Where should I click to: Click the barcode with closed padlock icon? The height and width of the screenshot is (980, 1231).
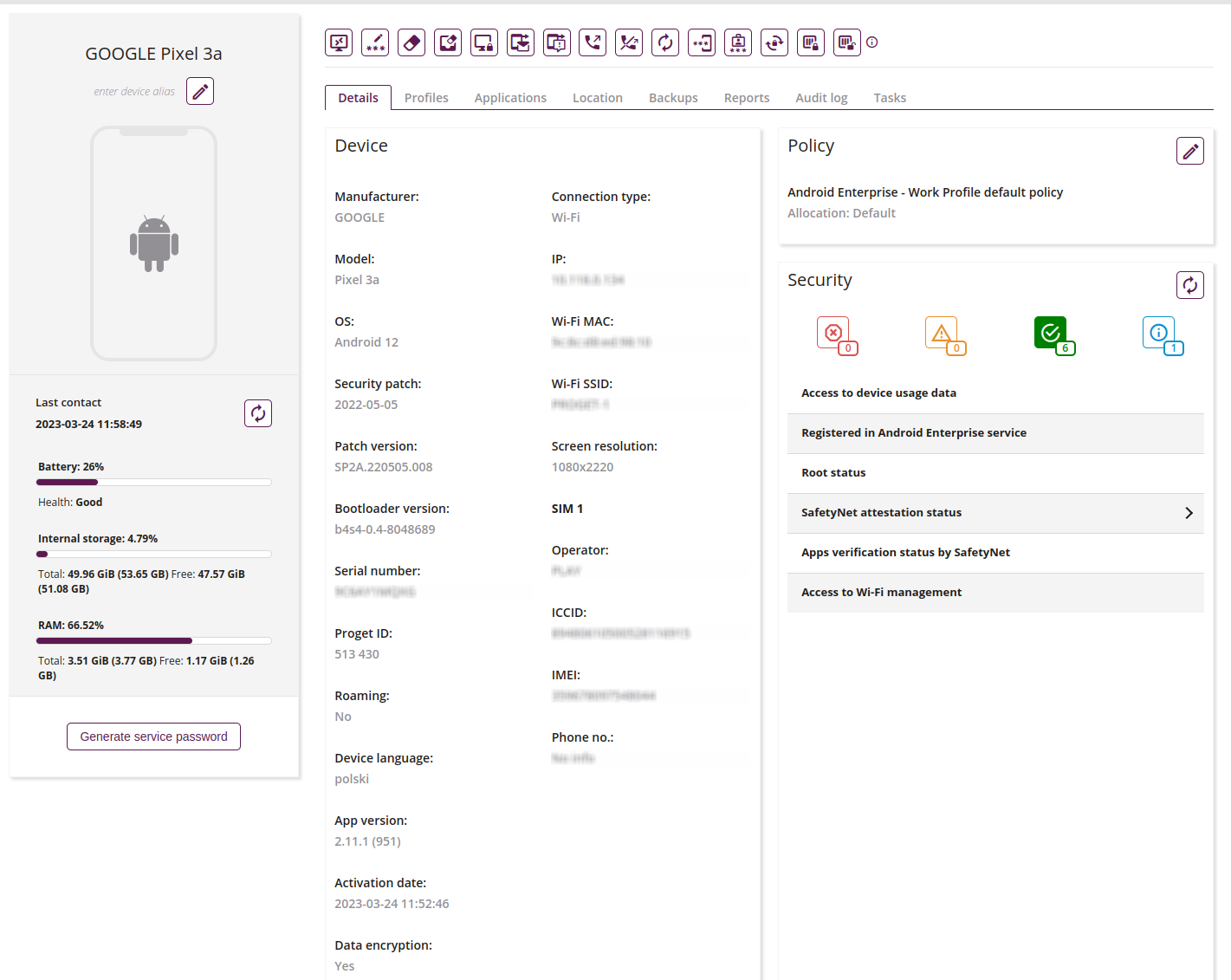811,42
